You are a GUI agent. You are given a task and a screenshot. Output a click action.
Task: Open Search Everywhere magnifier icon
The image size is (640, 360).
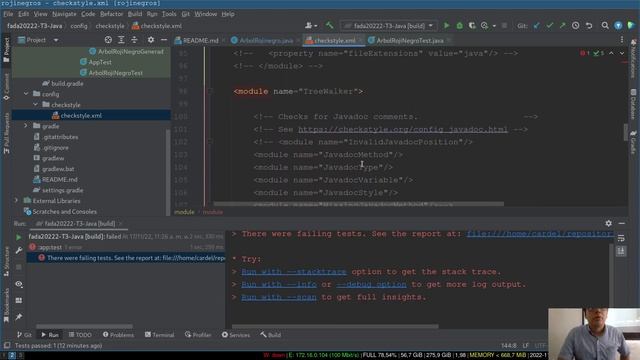pyautogui.click(x=605, y=26)
